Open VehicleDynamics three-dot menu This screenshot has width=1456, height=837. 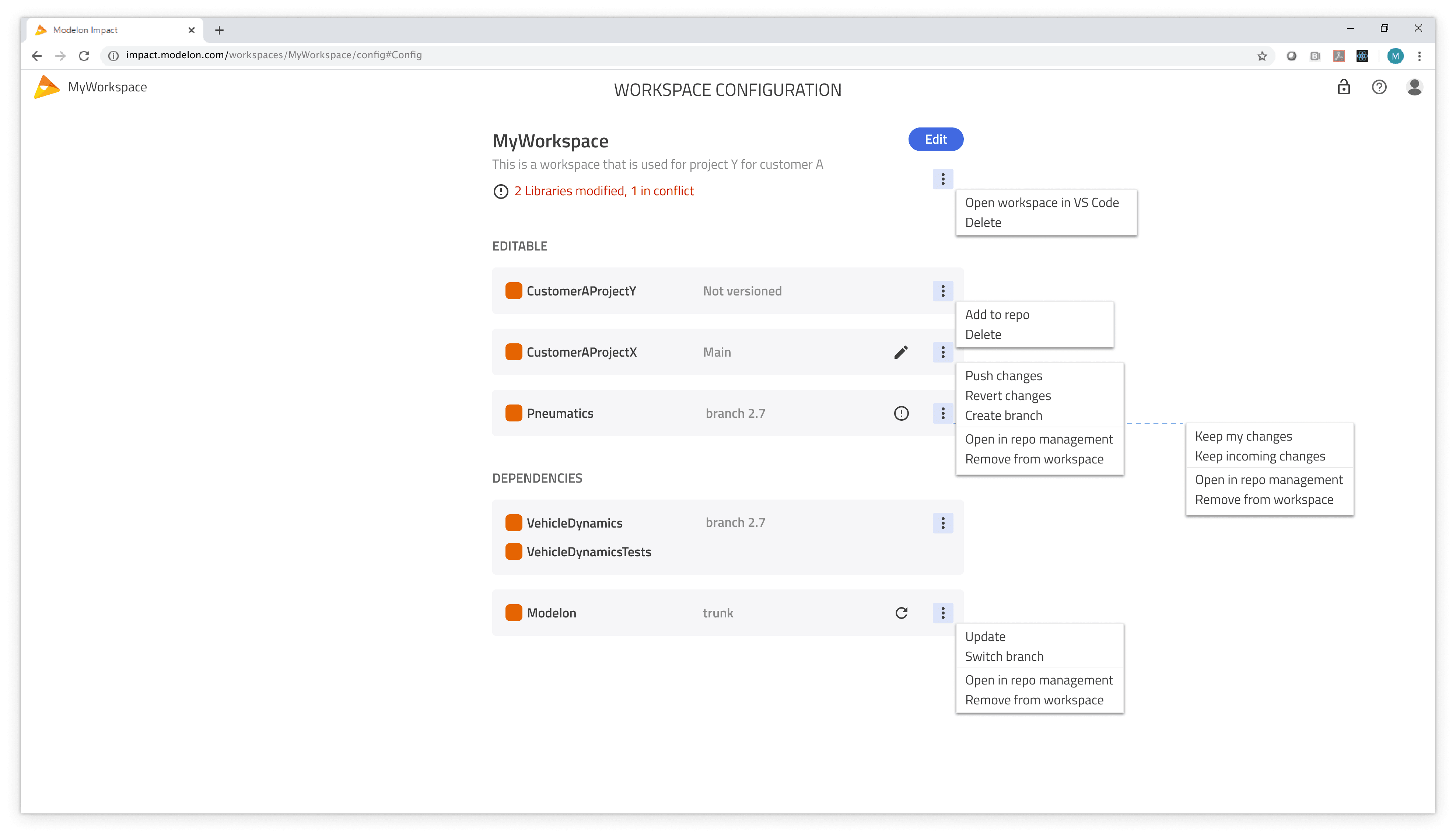(943, 523)
